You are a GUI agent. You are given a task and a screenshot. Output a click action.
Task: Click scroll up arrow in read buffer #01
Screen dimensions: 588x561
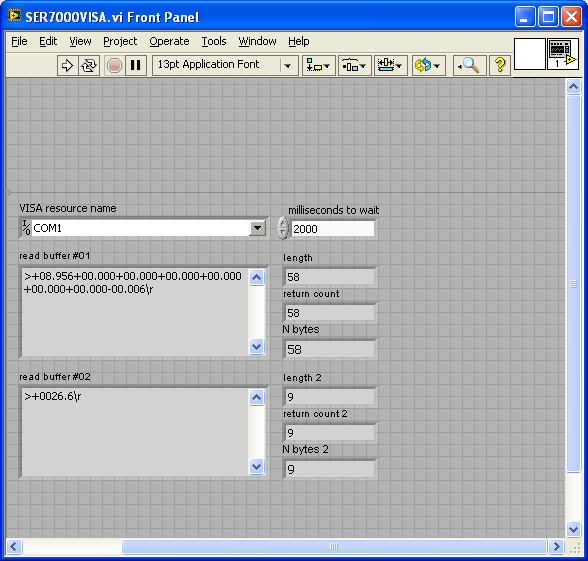coord(256,278)
